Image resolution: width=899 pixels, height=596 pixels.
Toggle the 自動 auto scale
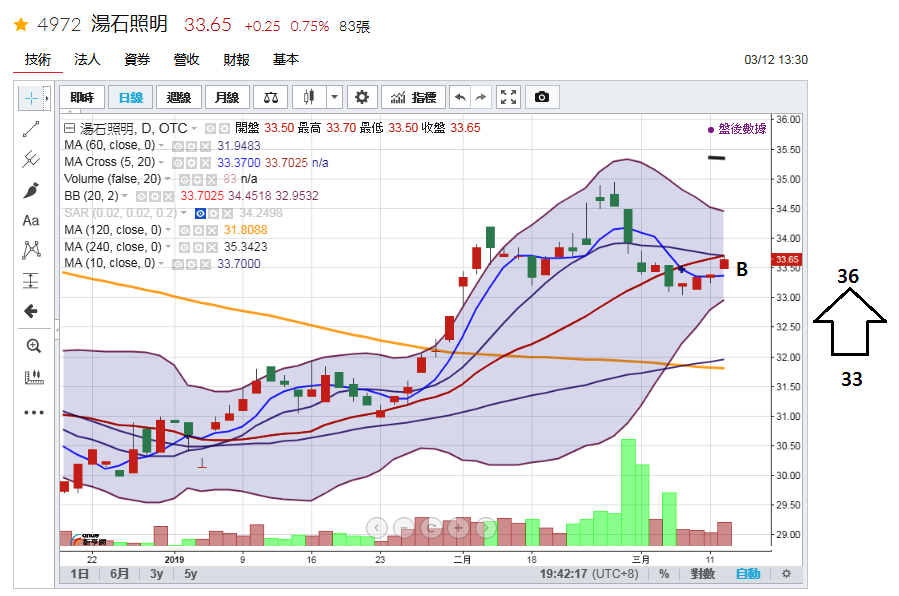click(x=748, y=574)
